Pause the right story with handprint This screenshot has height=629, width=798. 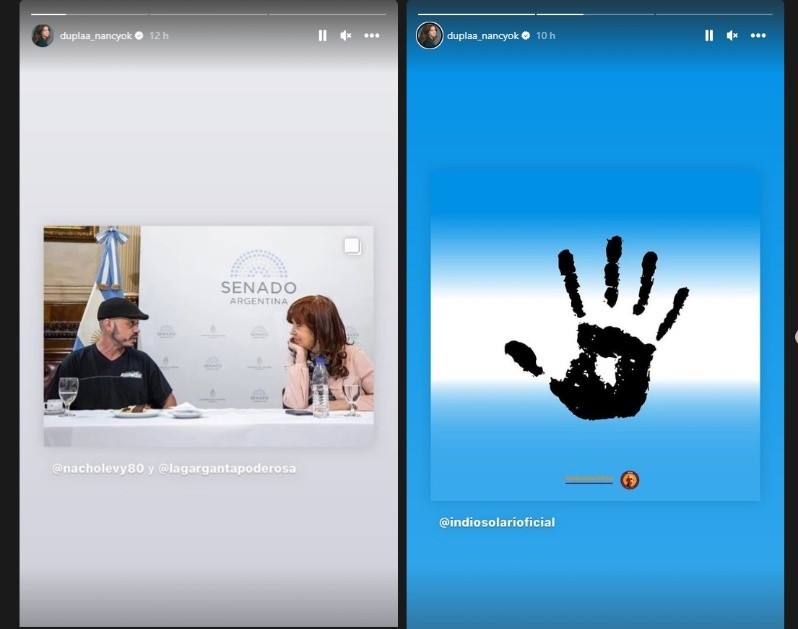(709, 35)
